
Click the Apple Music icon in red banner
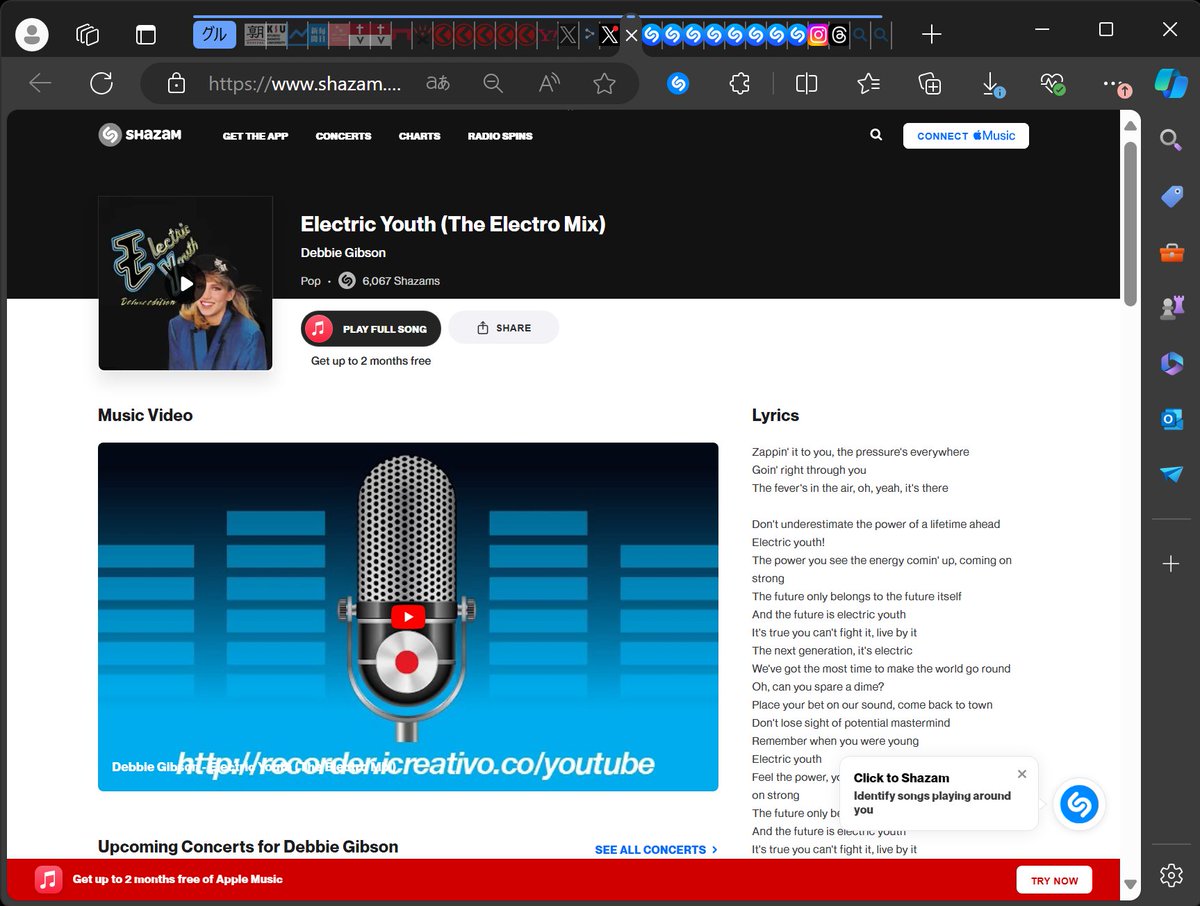coord(48,879)
